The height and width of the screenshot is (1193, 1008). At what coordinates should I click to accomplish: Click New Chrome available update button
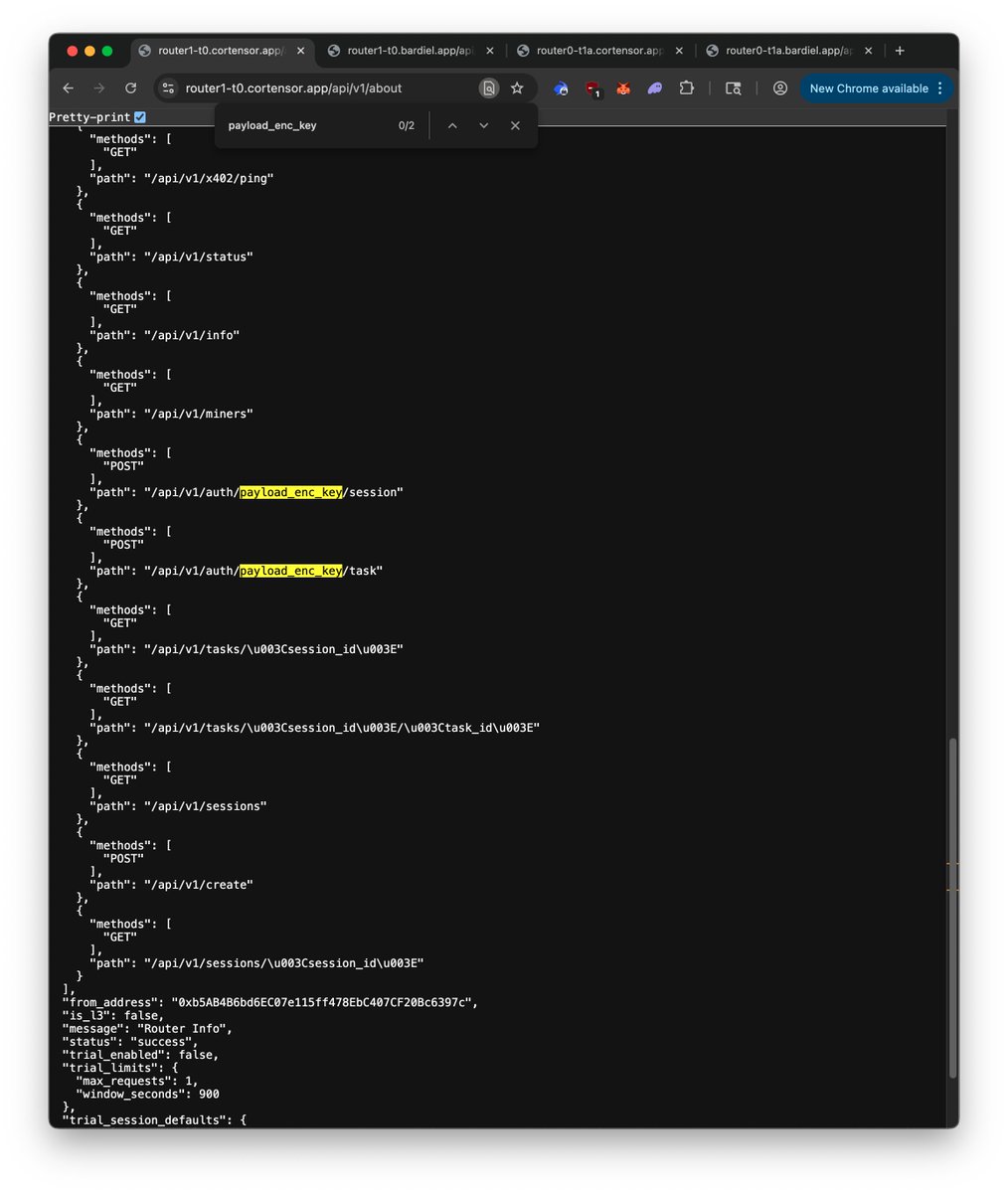[x=876, y=88]
